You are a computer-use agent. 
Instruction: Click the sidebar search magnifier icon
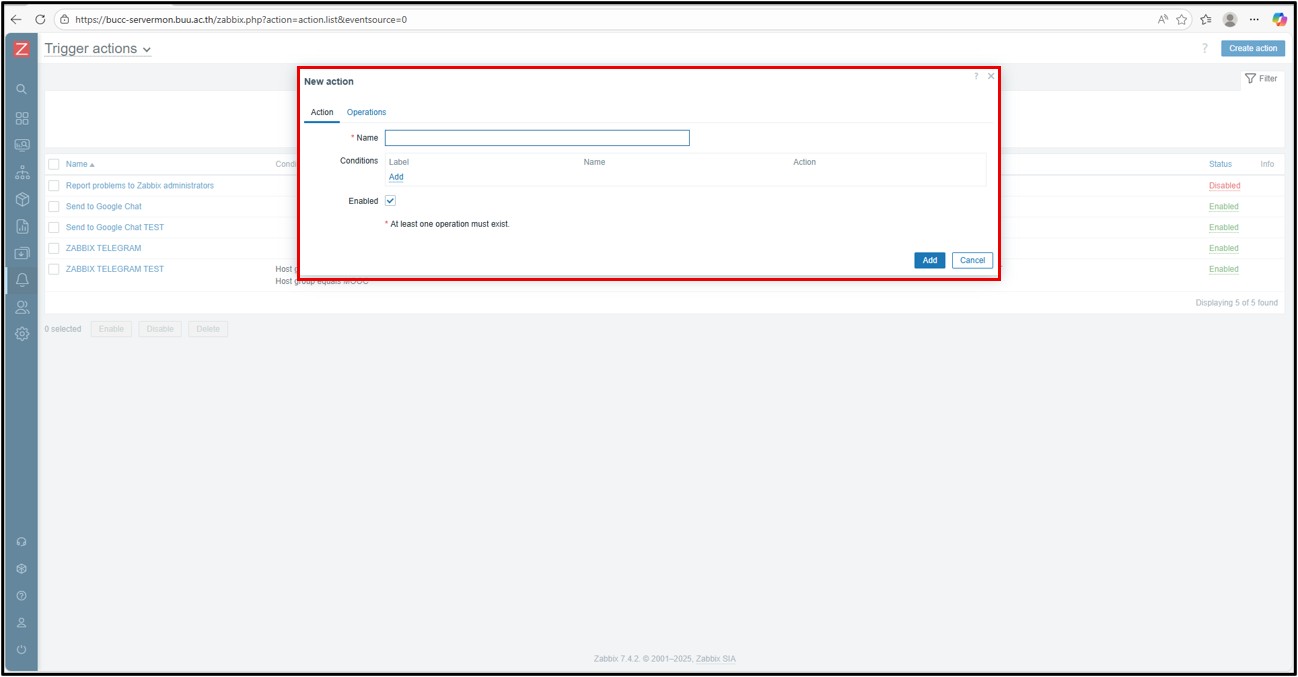tap(22, 89)
